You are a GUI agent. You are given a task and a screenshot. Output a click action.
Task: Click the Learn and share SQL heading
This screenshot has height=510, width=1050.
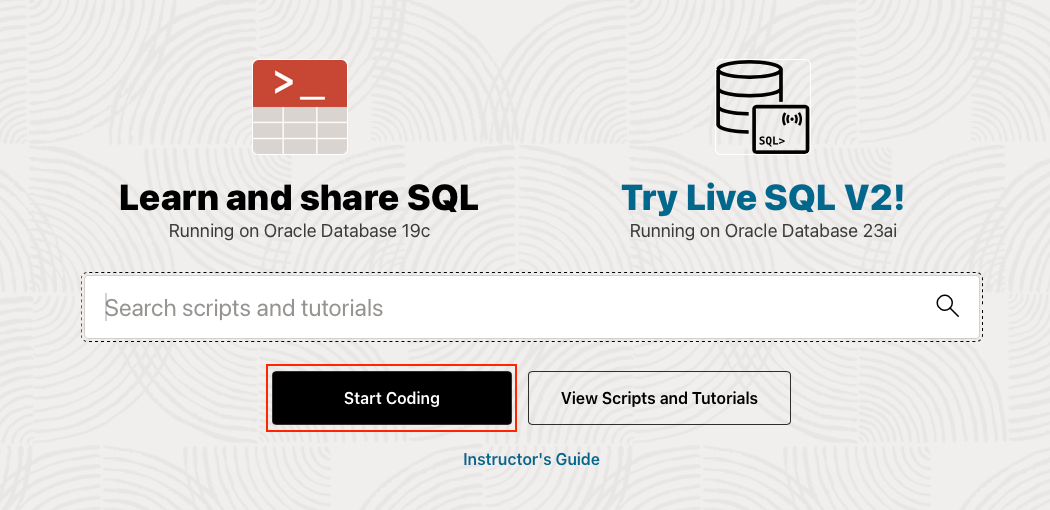299,197
